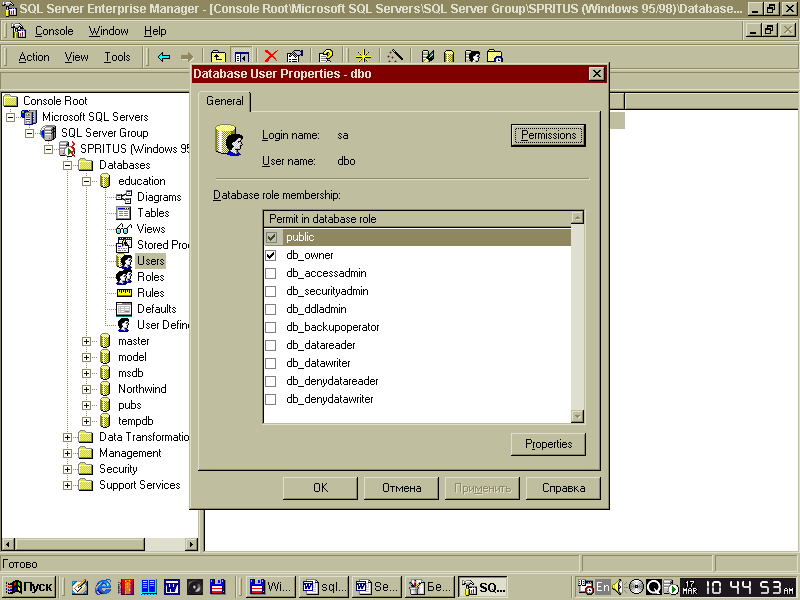Launch the wizard wand icon
Viewport: 800px width, 600px height.
394,57
